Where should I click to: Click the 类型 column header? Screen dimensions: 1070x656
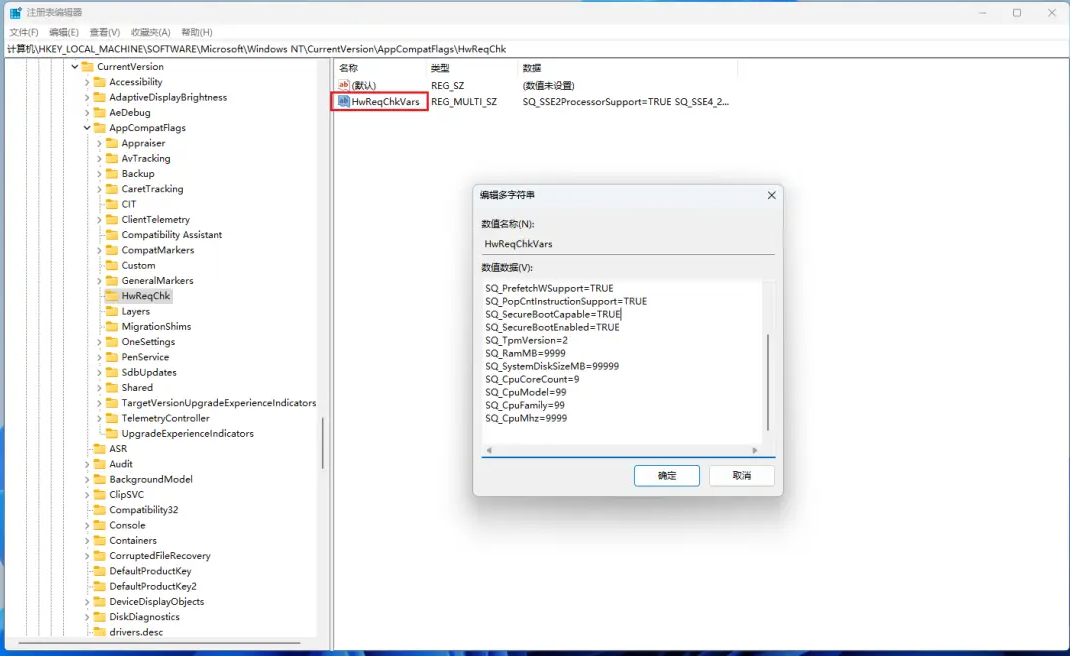(472, 68)
